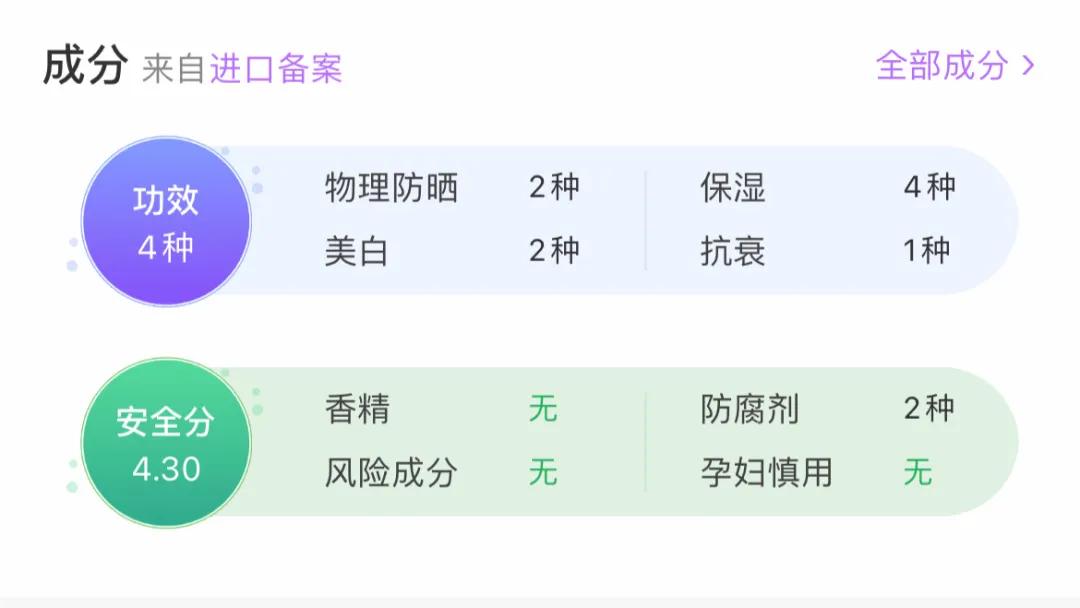Select the 物理防晒 2种 count label

554,187
